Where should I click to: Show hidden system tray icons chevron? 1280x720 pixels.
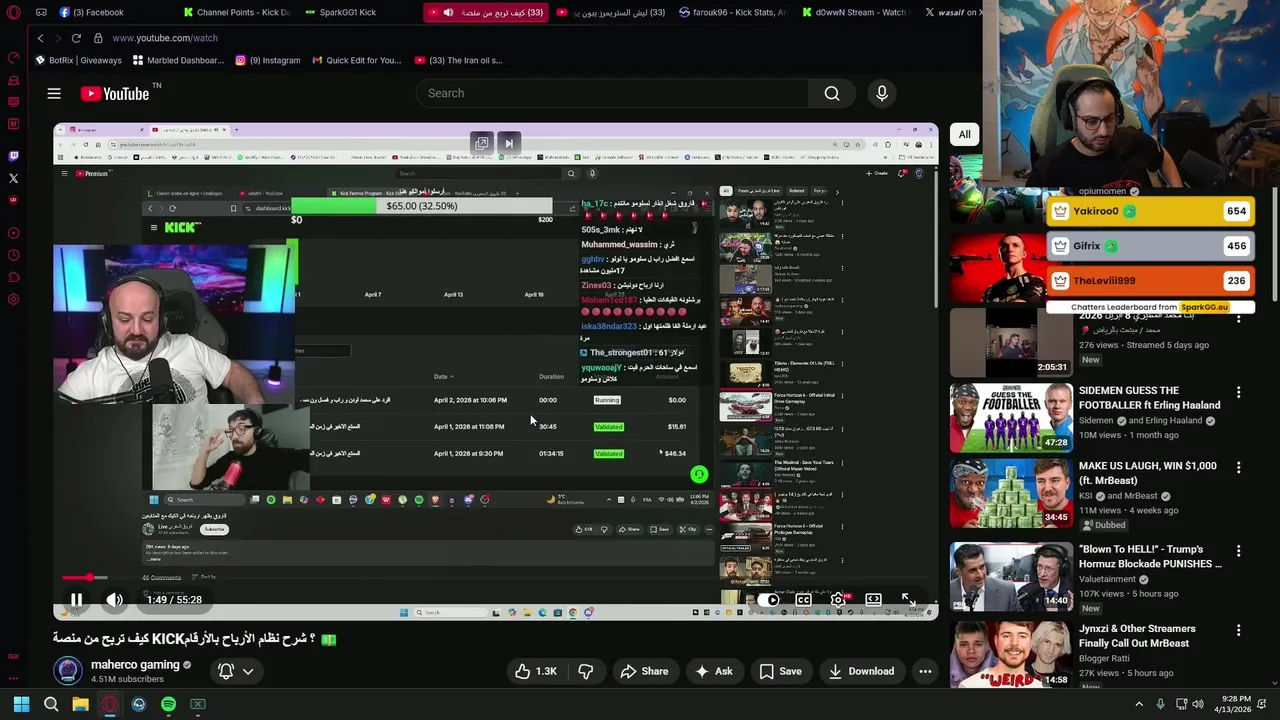pyautogui.click(x=1139, y=704)
